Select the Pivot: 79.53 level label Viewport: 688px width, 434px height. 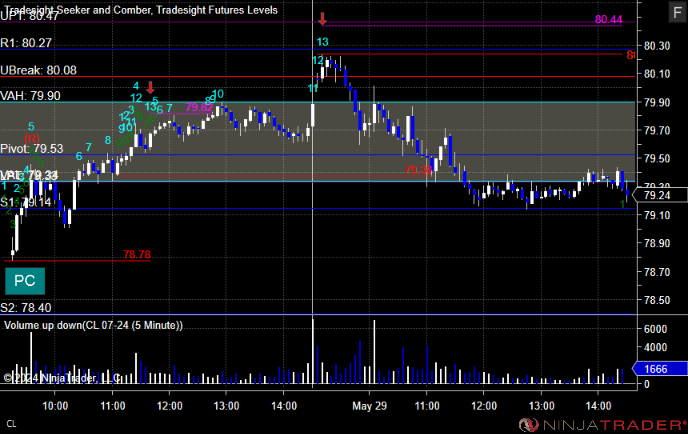[x=32, y=148]
